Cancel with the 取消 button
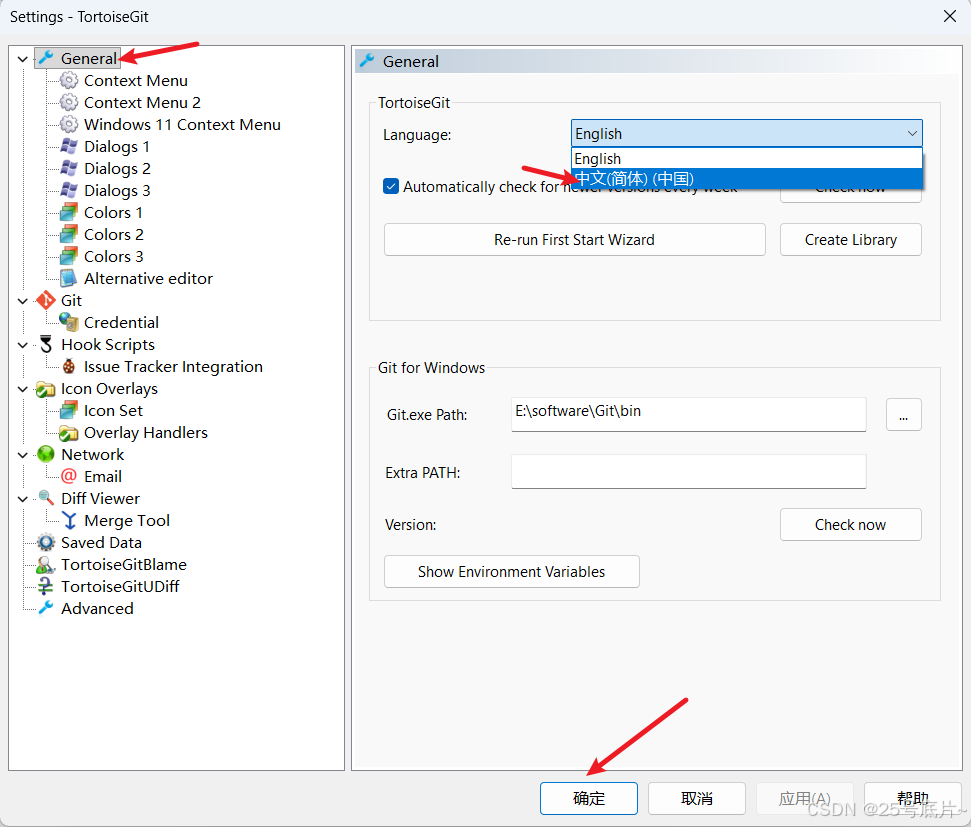Image resolution: width=971 pixels, height=827 pixels. click(697, 799)
